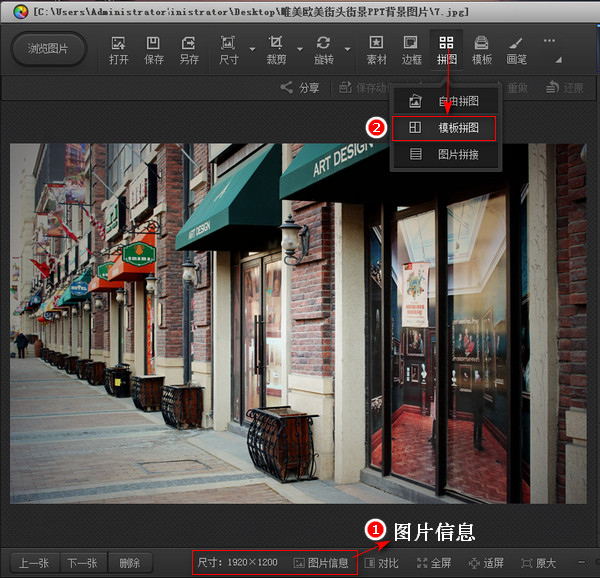Click the 另存 (Save As) icon
The width and height of the screenshot is (600, 578).
189,50
